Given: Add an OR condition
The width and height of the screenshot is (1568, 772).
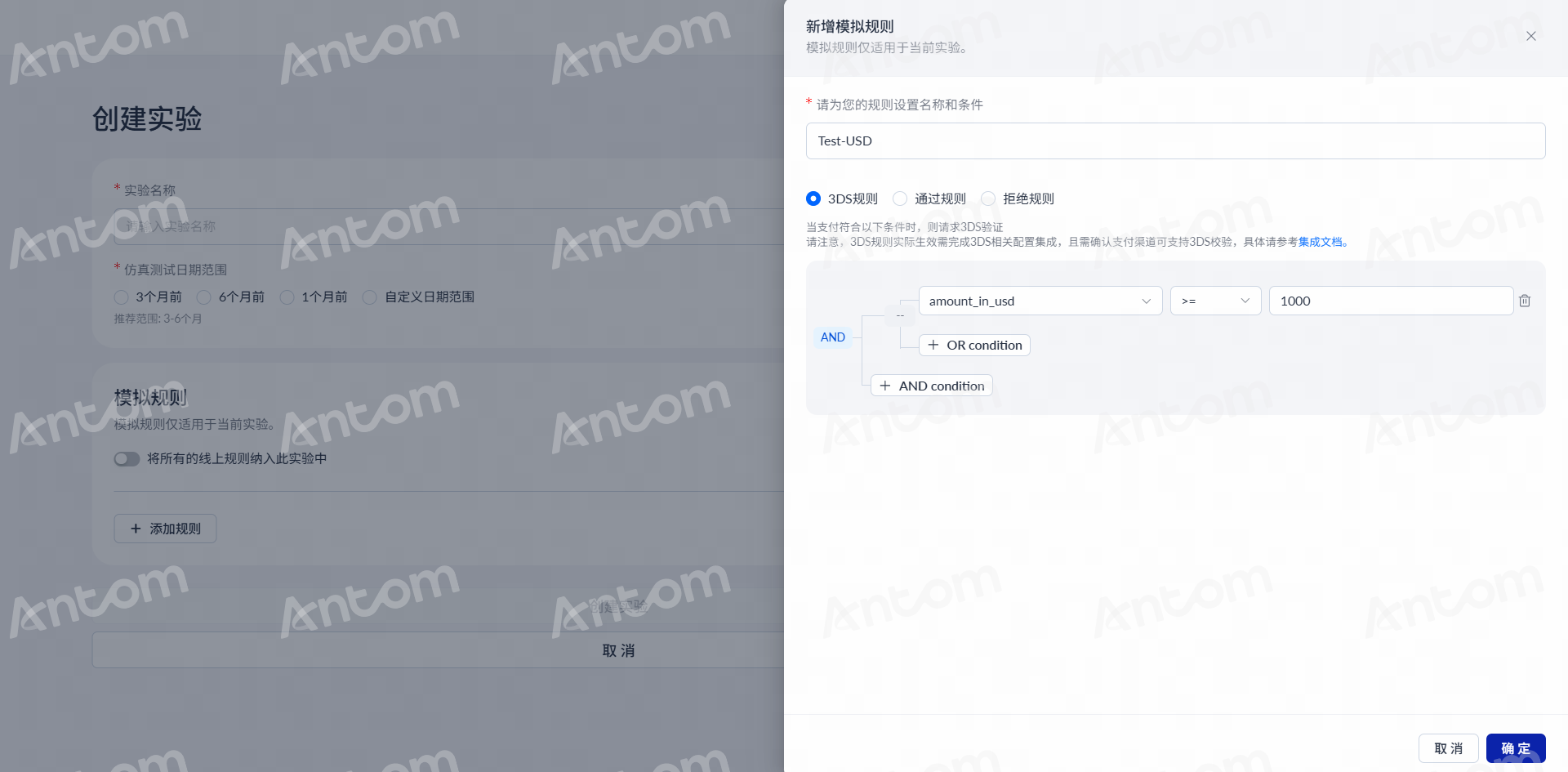Looking at the screenshot, I should [974, 346].
